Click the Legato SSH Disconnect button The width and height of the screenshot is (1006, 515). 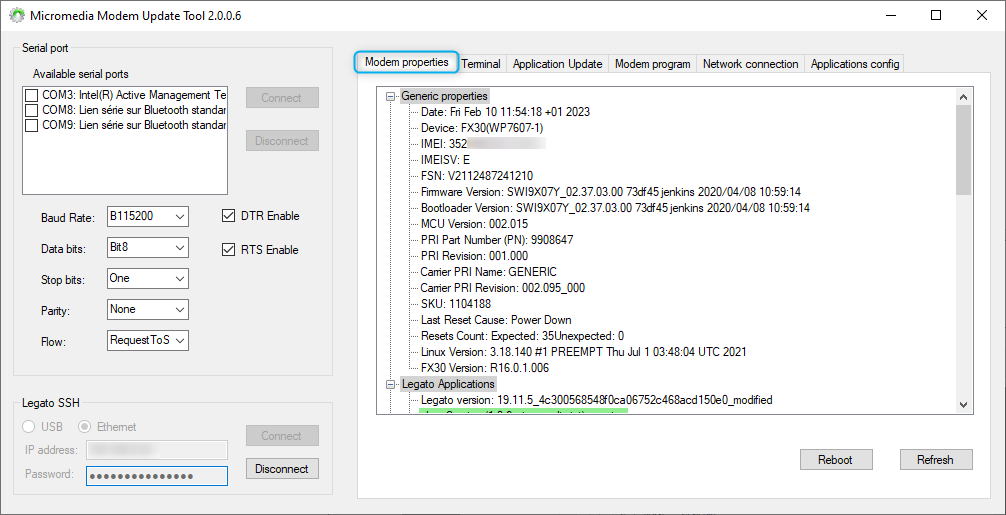click(x=282, y=469)
